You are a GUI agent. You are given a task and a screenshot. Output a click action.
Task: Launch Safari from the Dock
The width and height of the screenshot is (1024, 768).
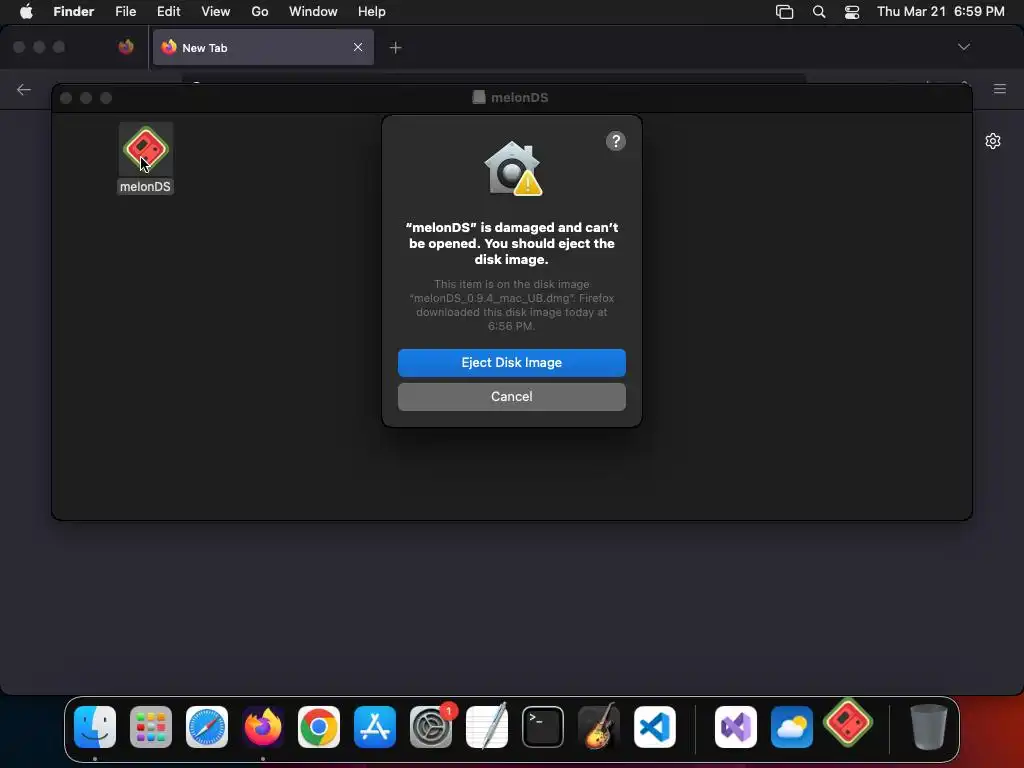coord(207,727)
